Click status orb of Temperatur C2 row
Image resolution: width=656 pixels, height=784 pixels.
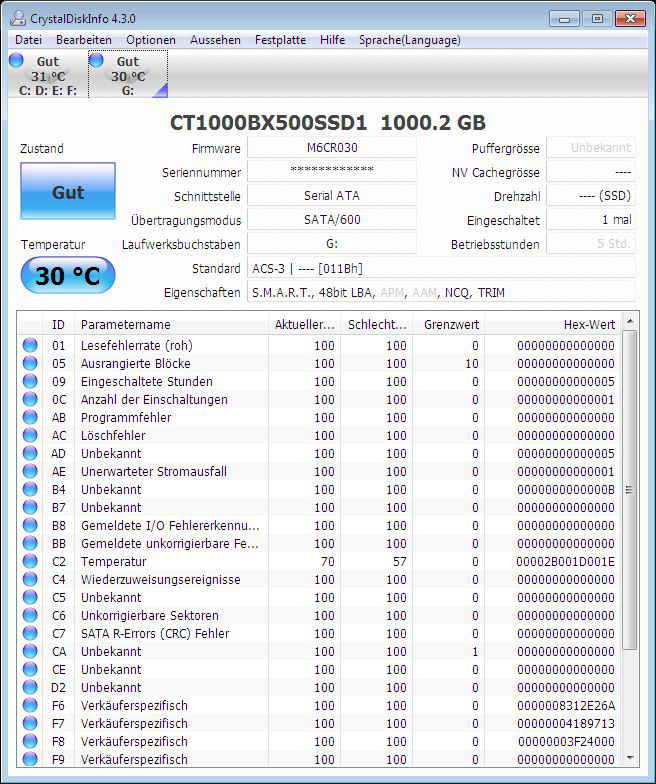click(x=30, y=561)
